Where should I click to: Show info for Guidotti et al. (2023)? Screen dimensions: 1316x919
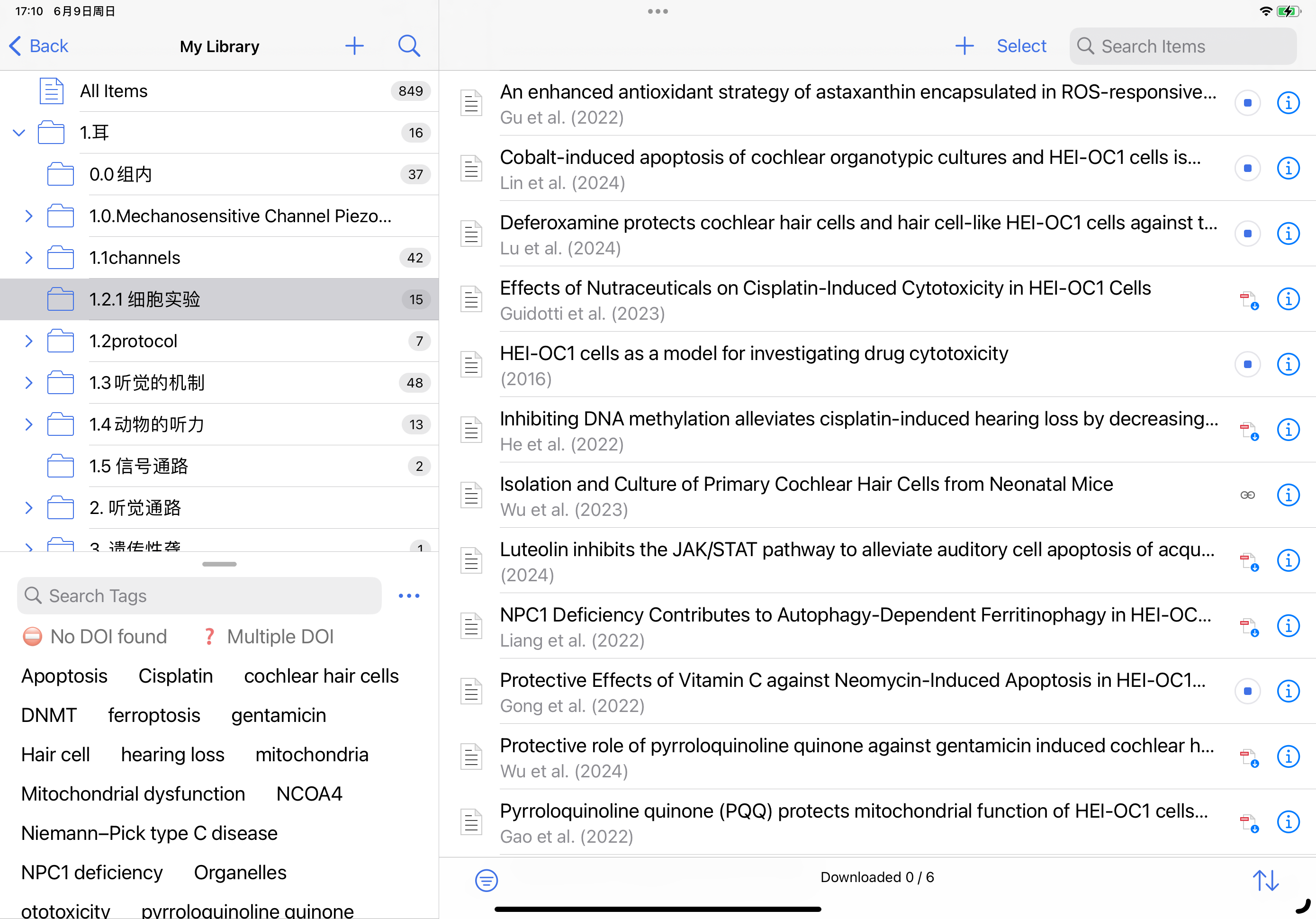(1288, 299)
